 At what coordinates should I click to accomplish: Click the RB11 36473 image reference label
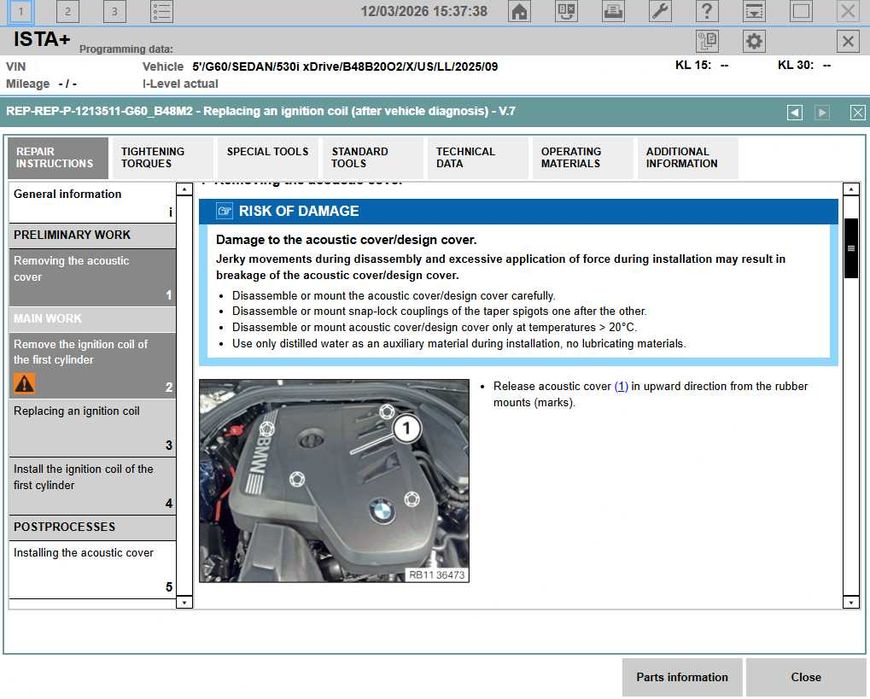click(x=437, y=575)
